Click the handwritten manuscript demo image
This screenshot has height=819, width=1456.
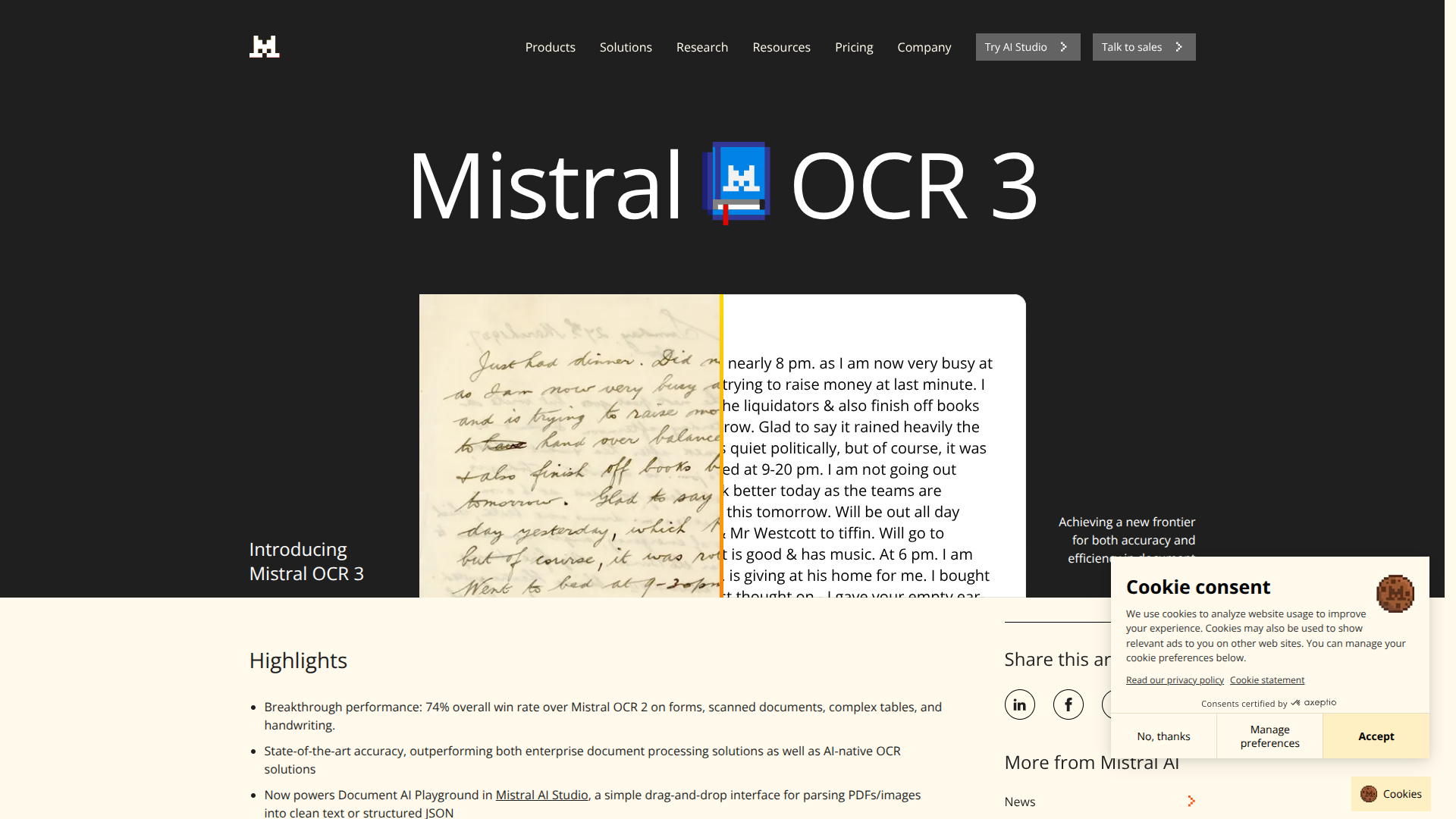569,455
